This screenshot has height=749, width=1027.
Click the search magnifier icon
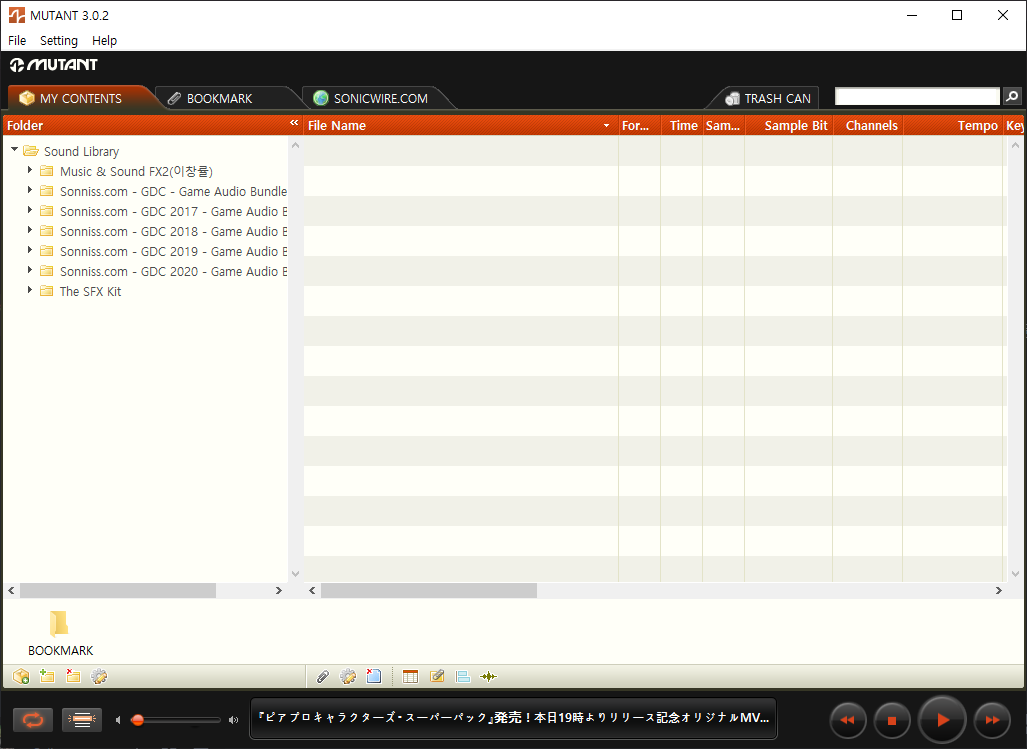point(1012,96)
